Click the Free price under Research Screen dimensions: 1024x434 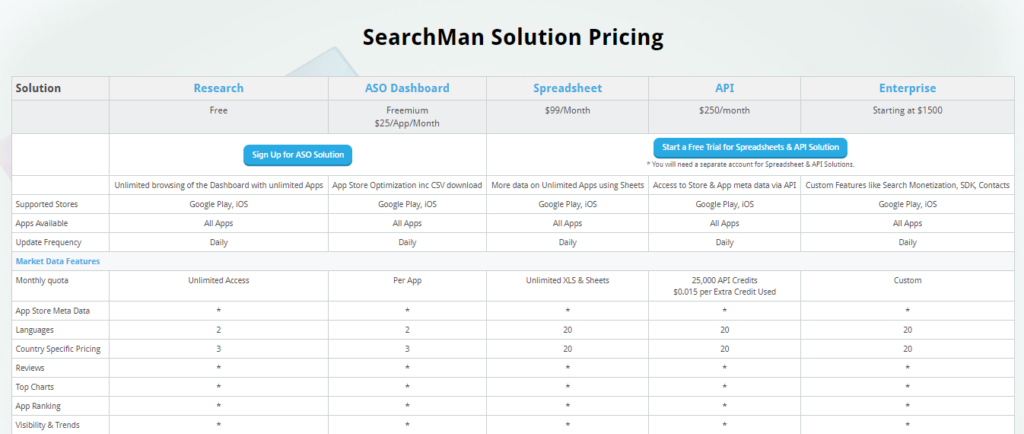tap(219, 110)
